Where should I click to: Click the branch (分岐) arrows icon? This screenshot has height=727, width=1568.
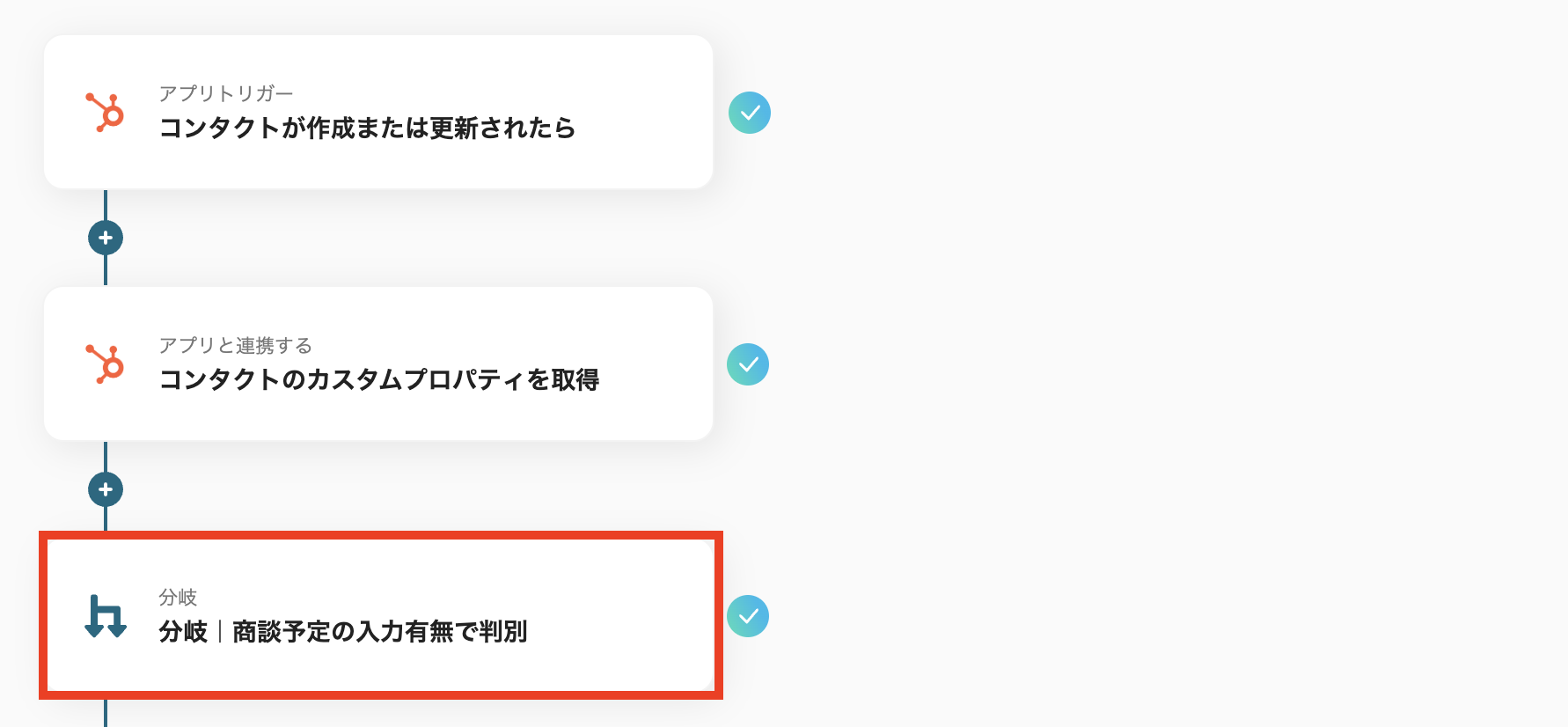point(104,616)
